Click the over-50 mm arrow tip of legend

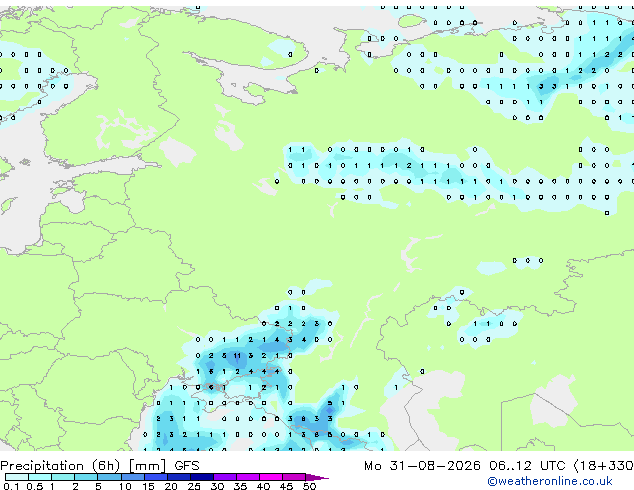[317, 477]
